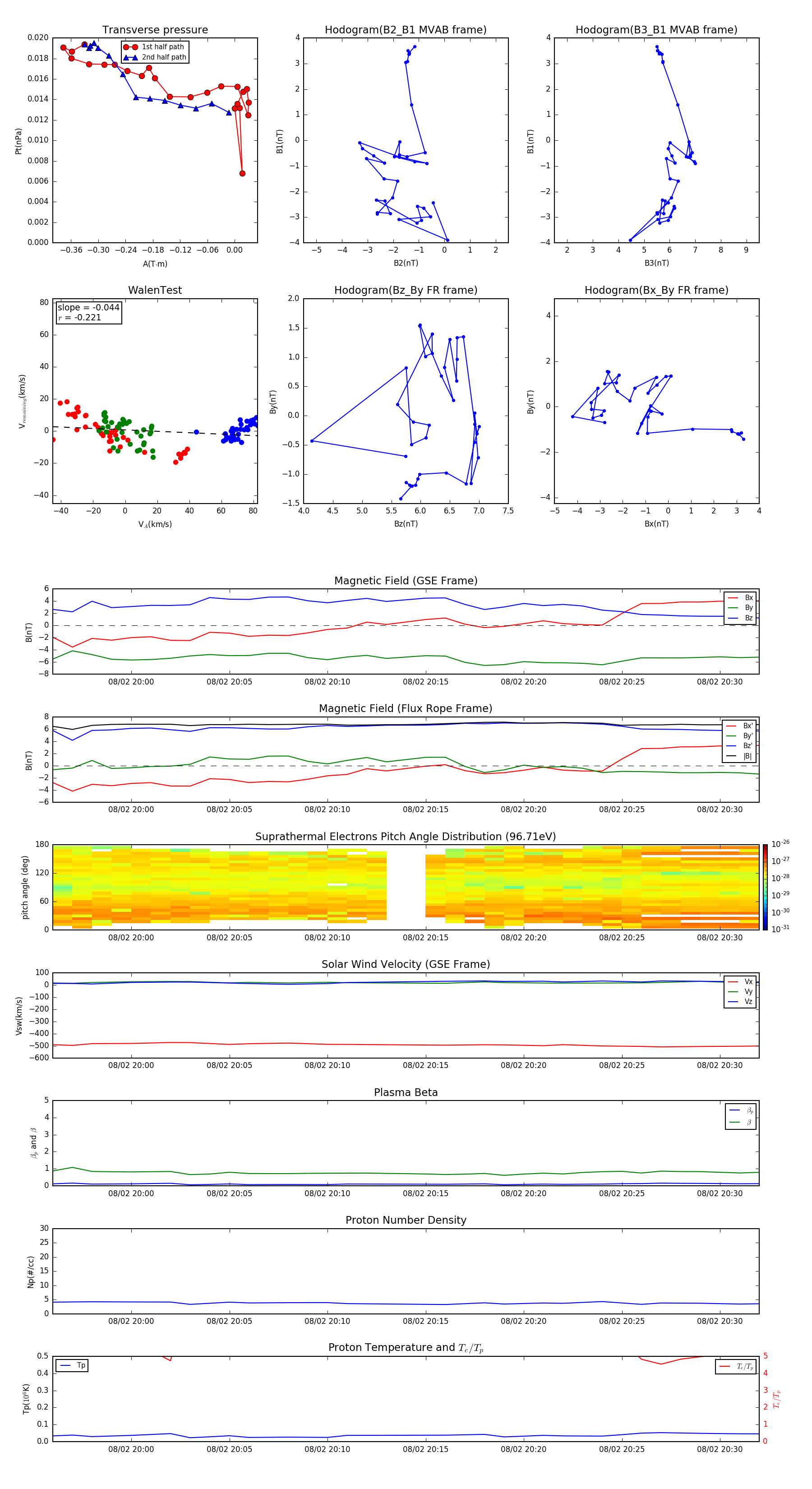Click 'Magnetic Field (GSE Frame)' title

(x=406, y=581)
